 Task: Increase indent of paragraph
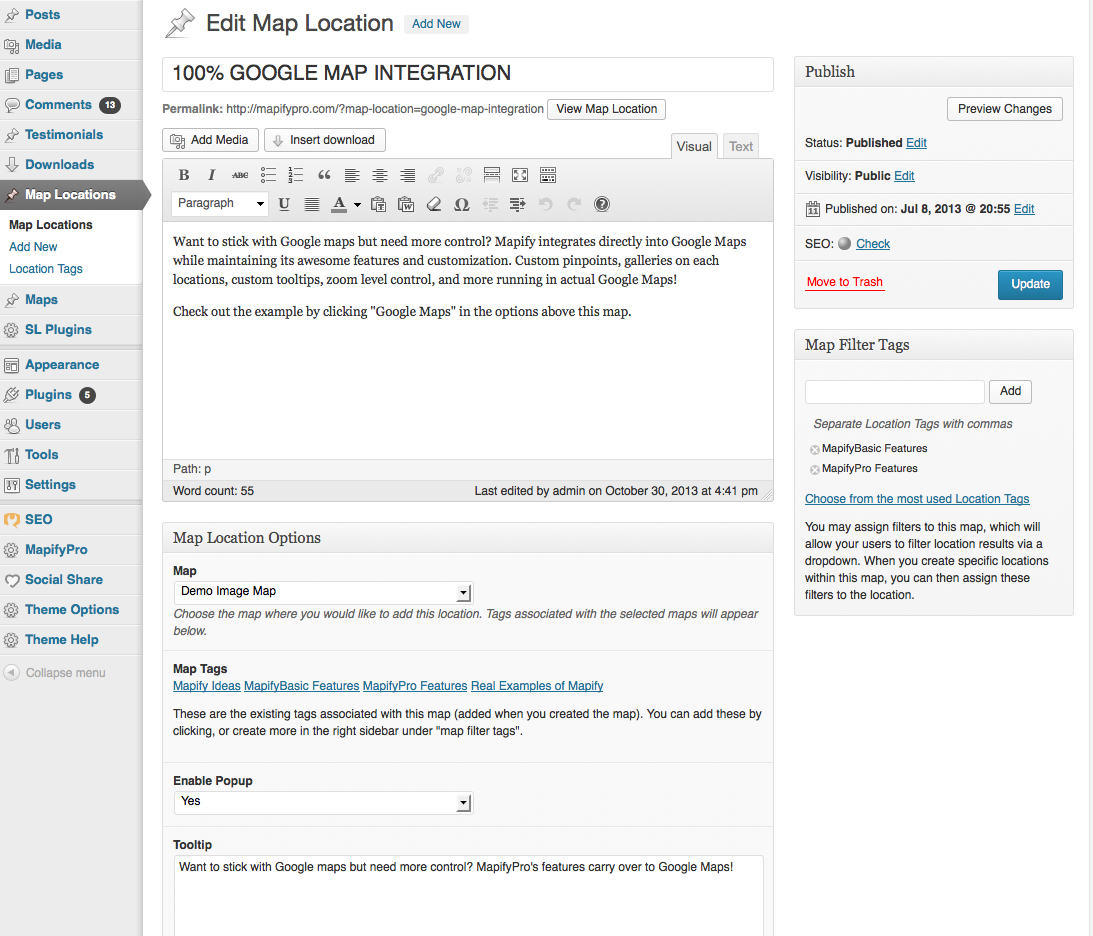point(517,204)
